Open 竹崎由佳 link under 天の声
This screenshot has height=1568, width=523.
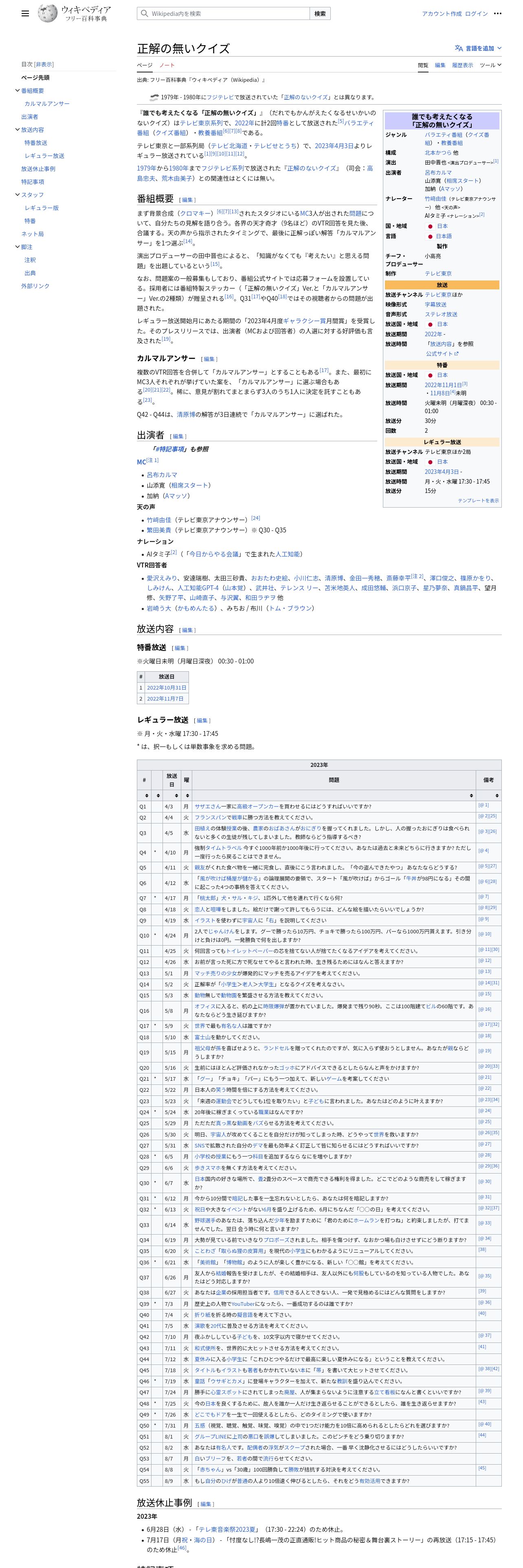[x=159, y=521]
